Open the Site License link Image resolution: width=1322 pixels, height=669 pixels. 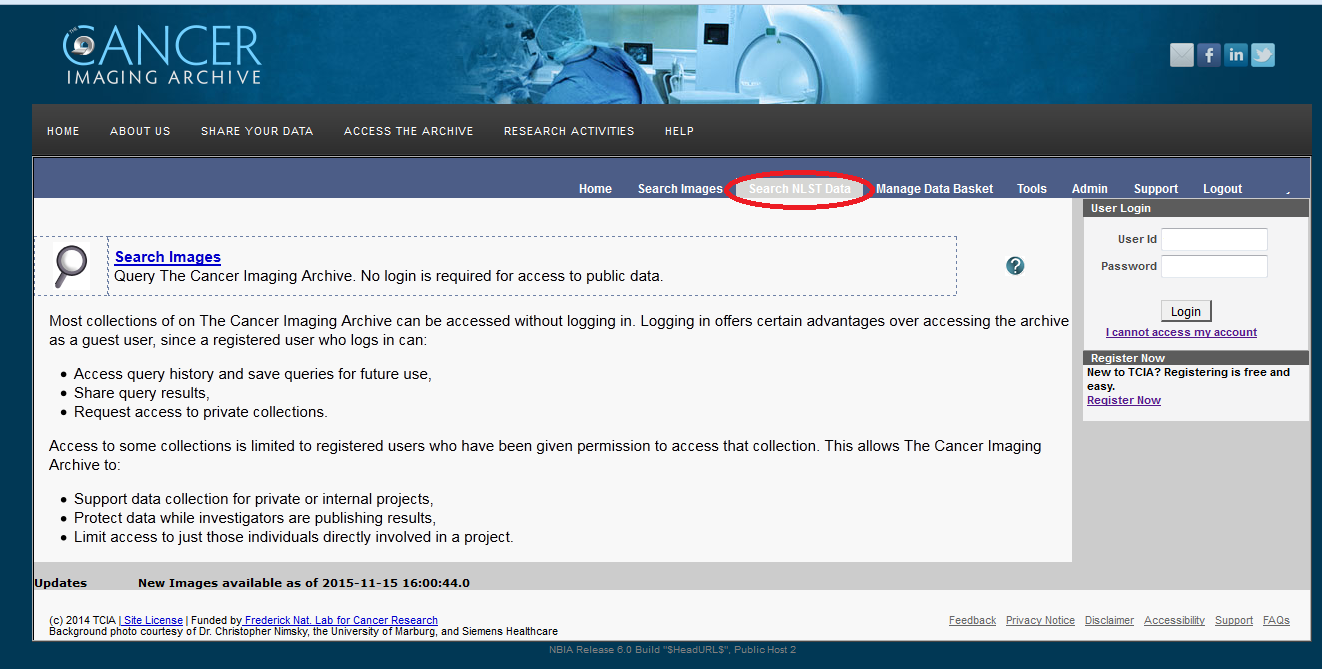click(x=153, y=620)
